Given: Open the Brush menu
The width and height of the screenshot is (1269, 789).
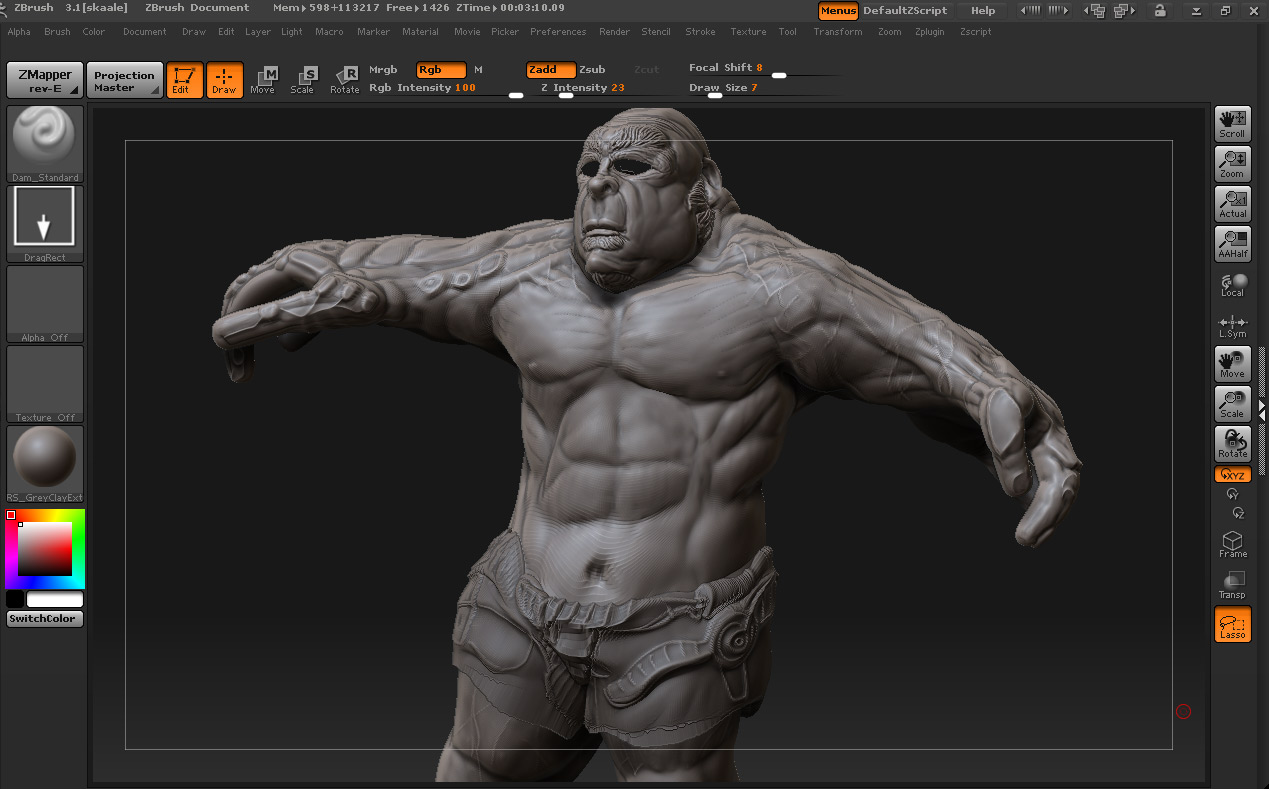Looking at the screenshot, I should pyautogui.click(x=57, y=32).
